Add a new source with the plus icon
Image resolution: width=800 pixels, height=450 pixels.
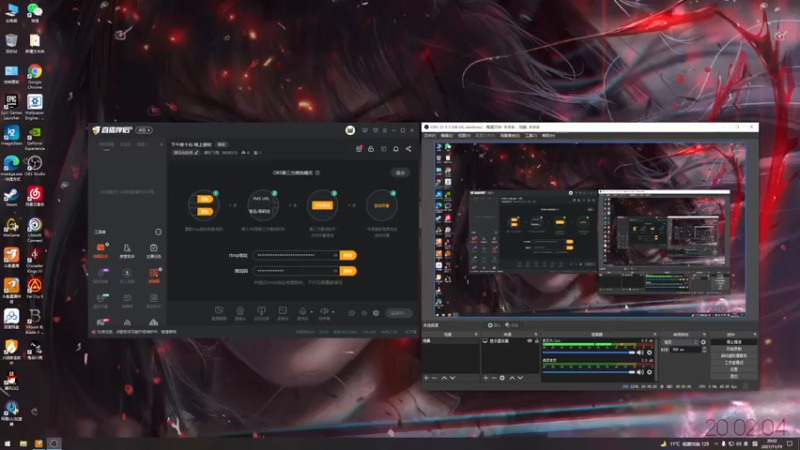pos(486,378)
